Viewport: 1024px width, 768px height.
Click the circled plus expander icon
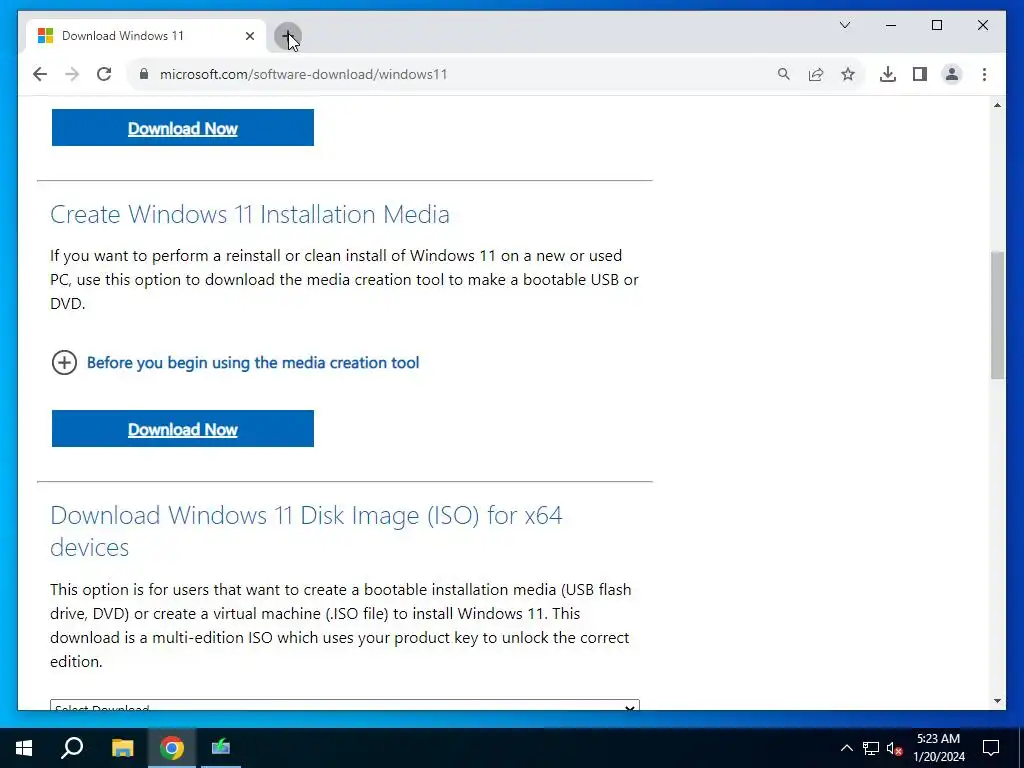64,362
